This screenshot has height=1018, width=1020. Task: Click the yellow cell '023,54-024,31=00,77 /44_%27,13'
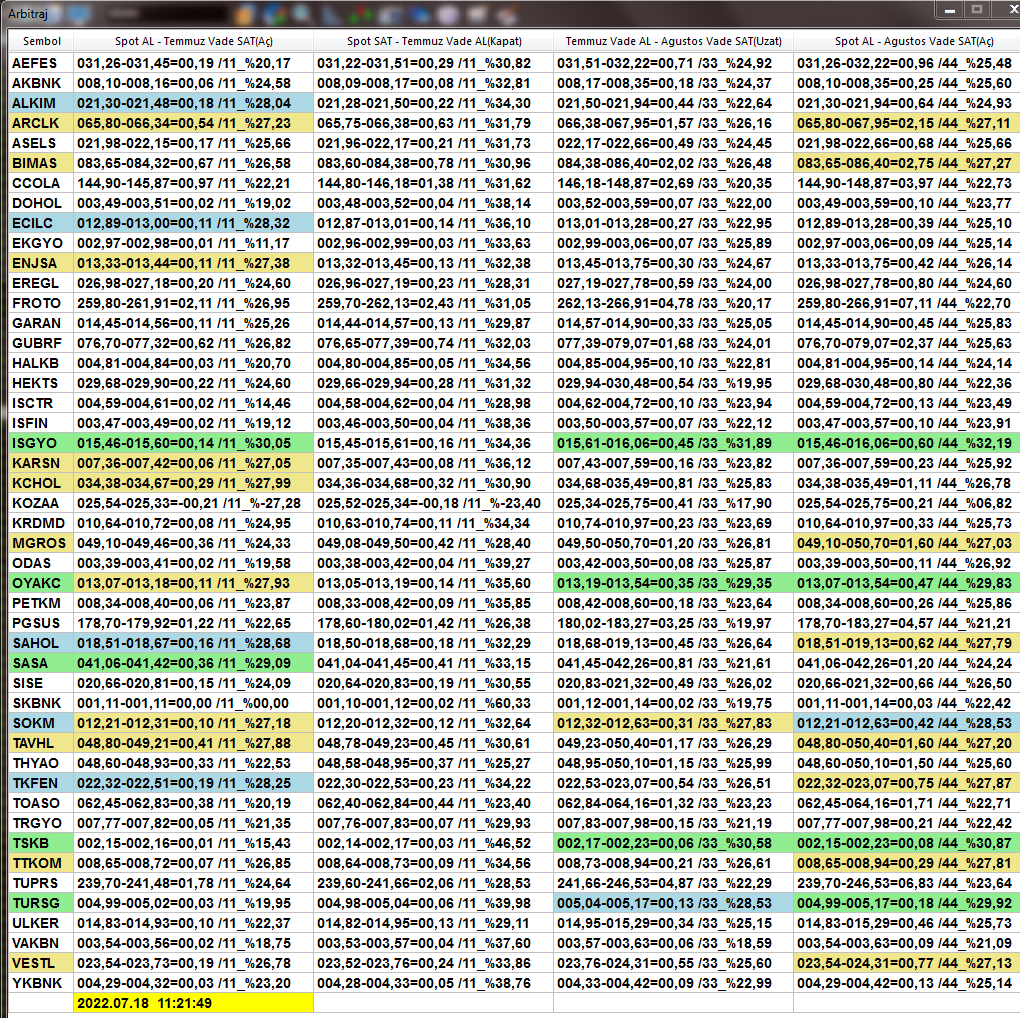[x=907, y=963]
